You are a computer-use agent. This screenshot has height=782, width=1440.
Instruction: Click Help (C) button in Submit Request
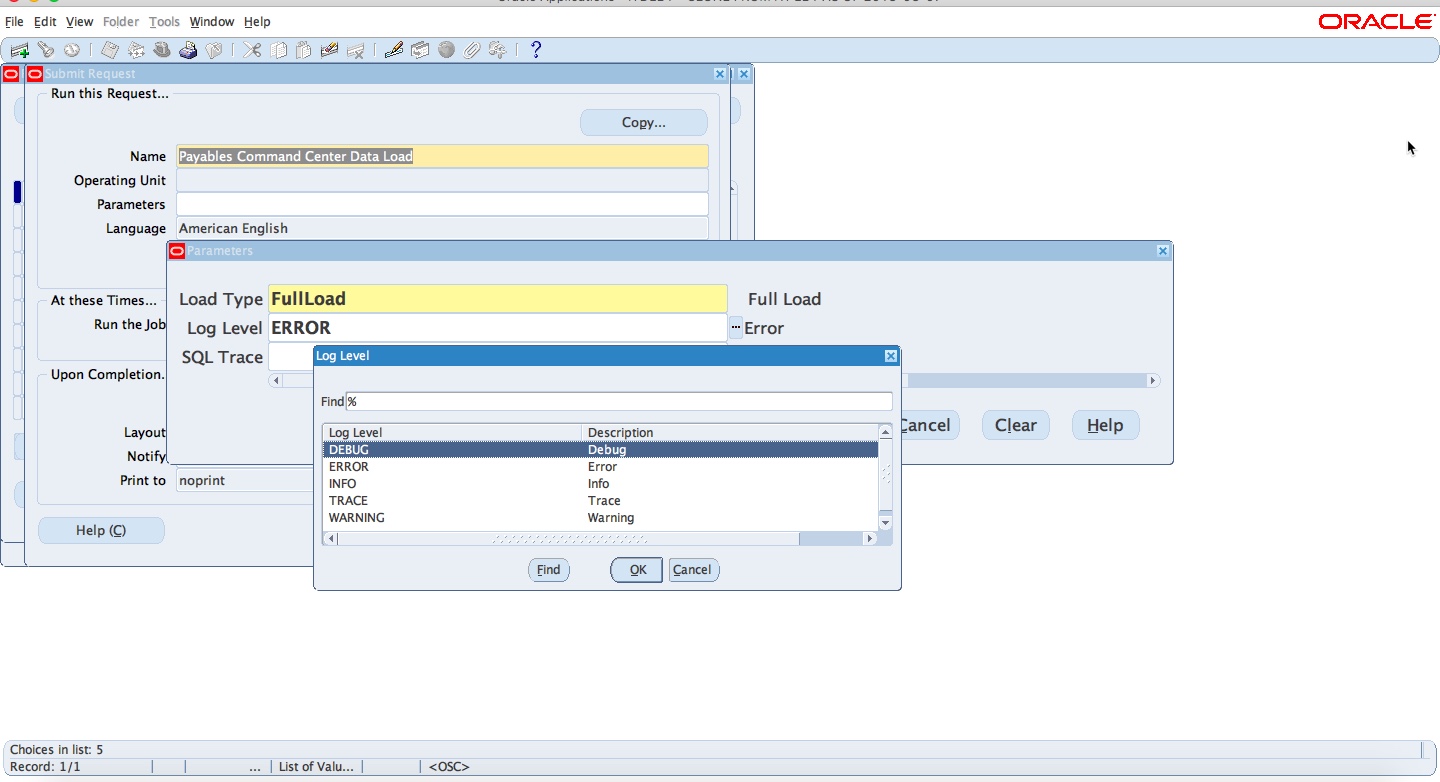101,530
